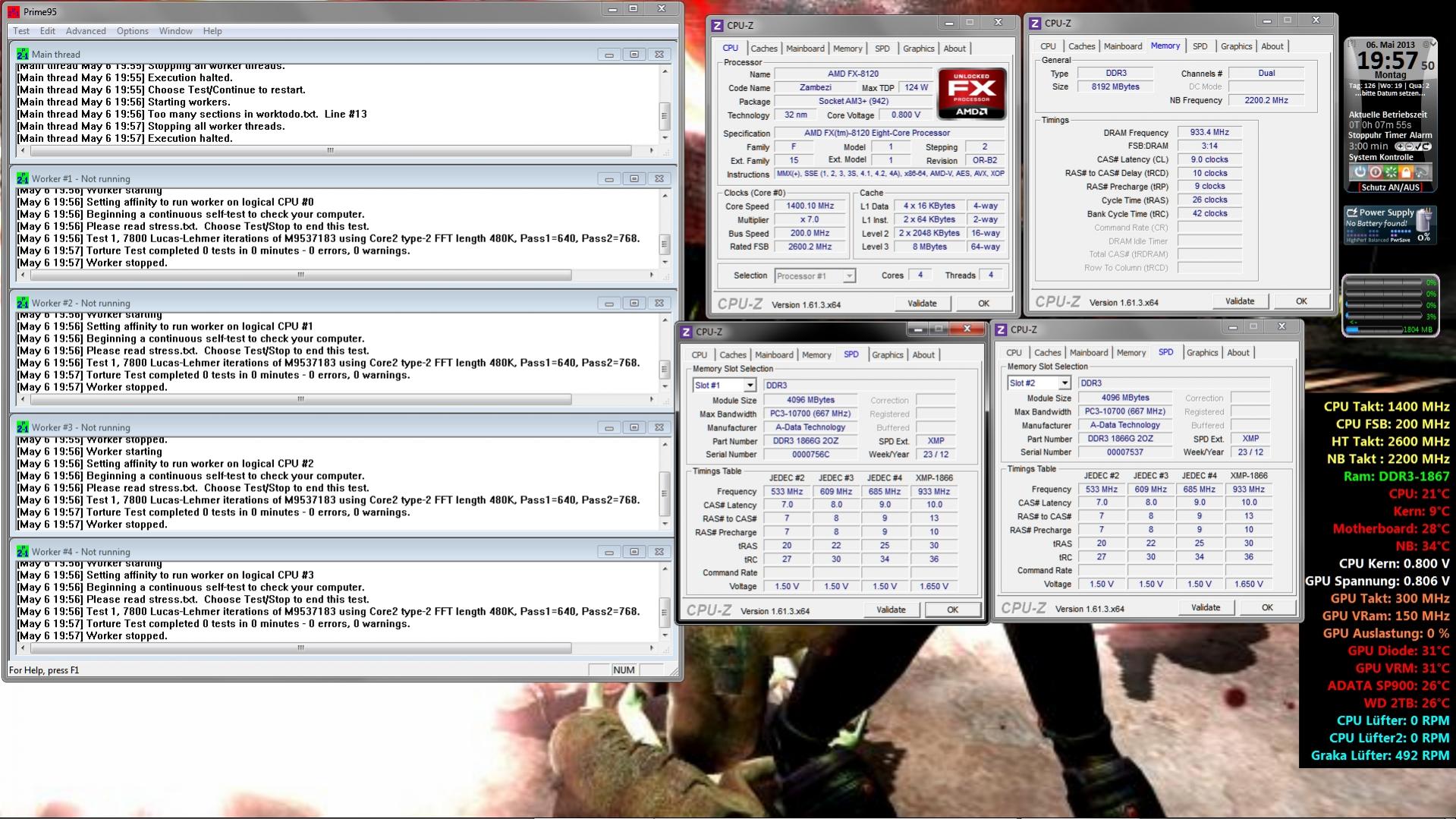Click Validate in the FX-8120 CPU-Z window
1456x819 pixels.
[922, 303]
